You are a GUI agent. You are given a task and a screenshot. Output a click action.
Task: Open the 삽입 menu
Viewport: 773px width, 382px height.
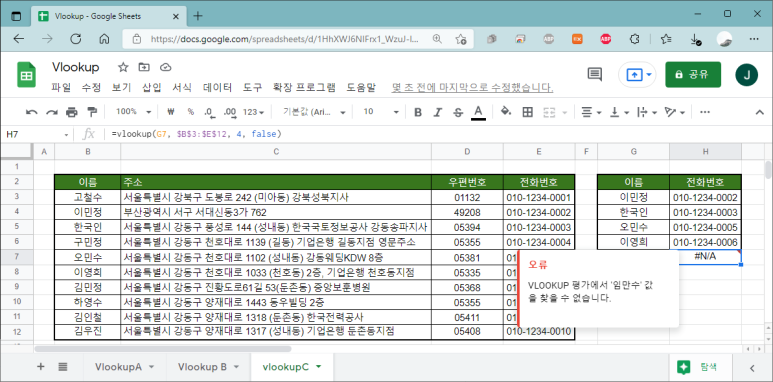[x=152, y=88]
